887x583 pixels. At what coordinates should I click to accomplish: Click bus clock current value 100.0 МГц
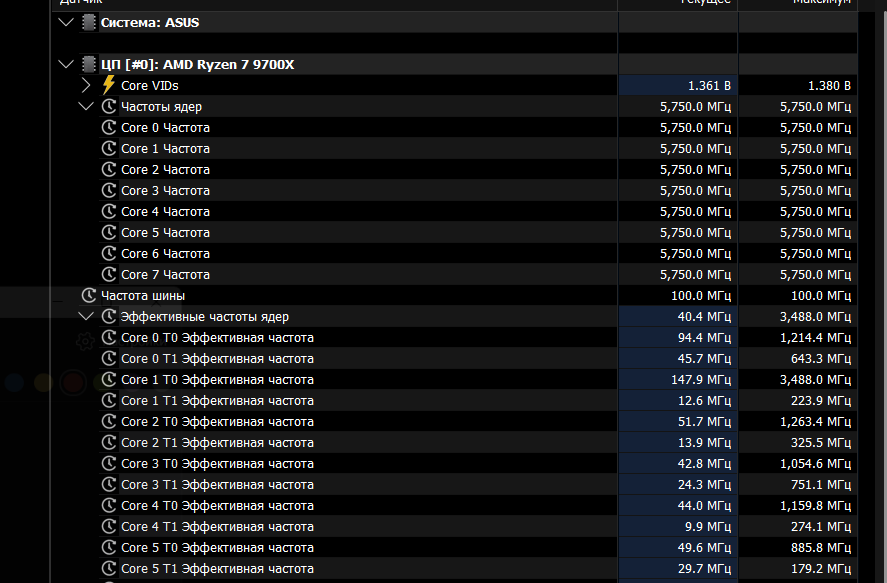click(701, 296)
